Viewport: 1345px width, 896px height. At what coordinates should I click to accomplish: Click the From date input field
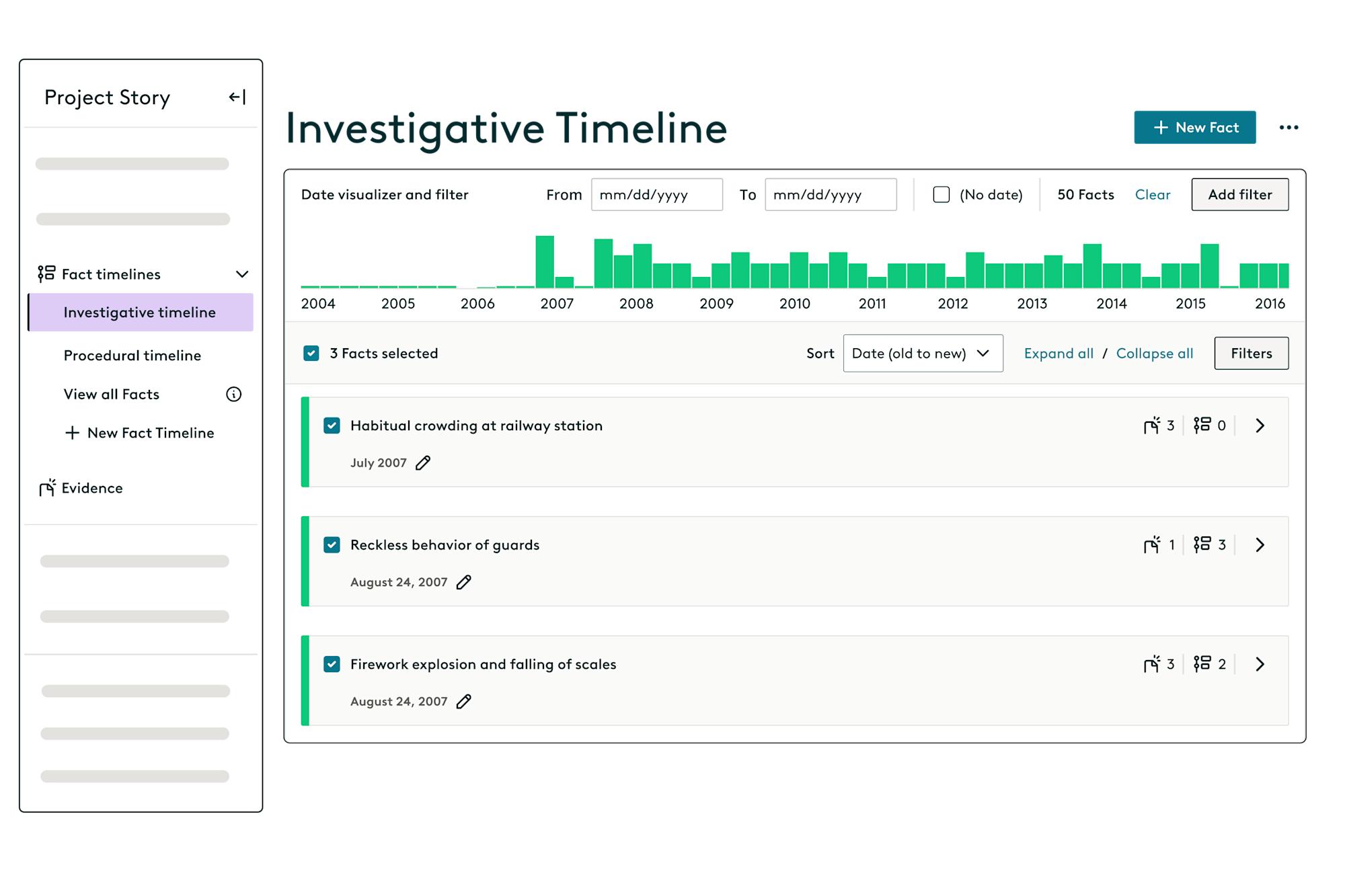click(x=657, y=195)
